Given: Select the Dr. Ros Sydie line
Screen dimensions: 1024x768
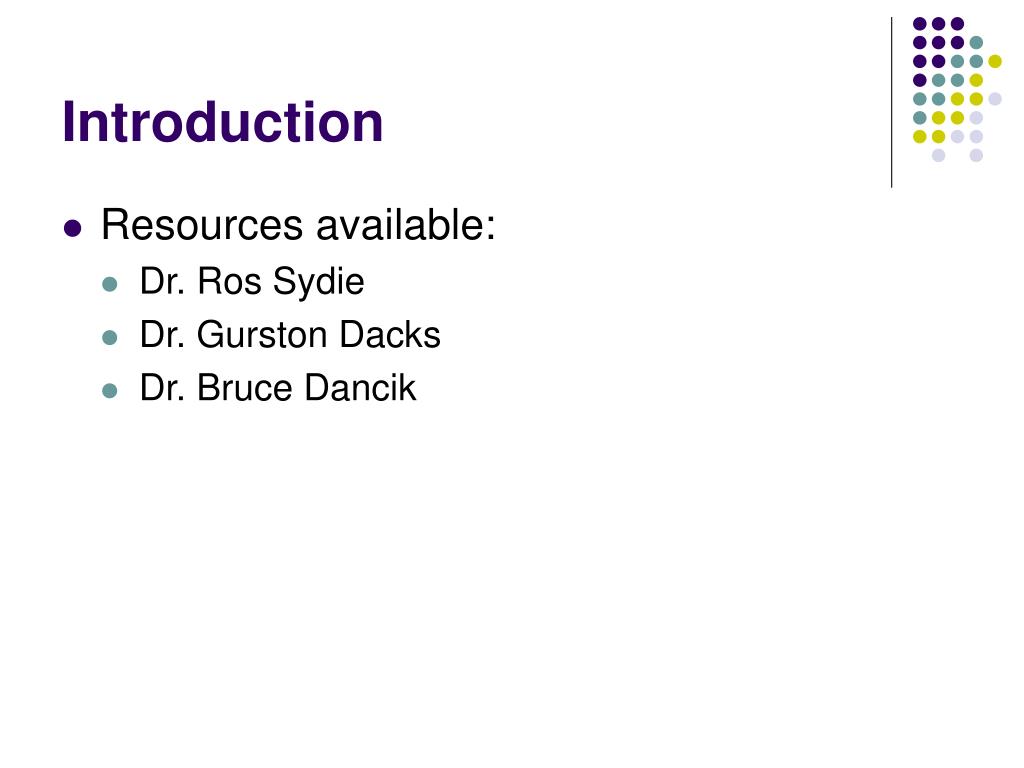Looking at the screenshot, I should (x=252, y=282).
